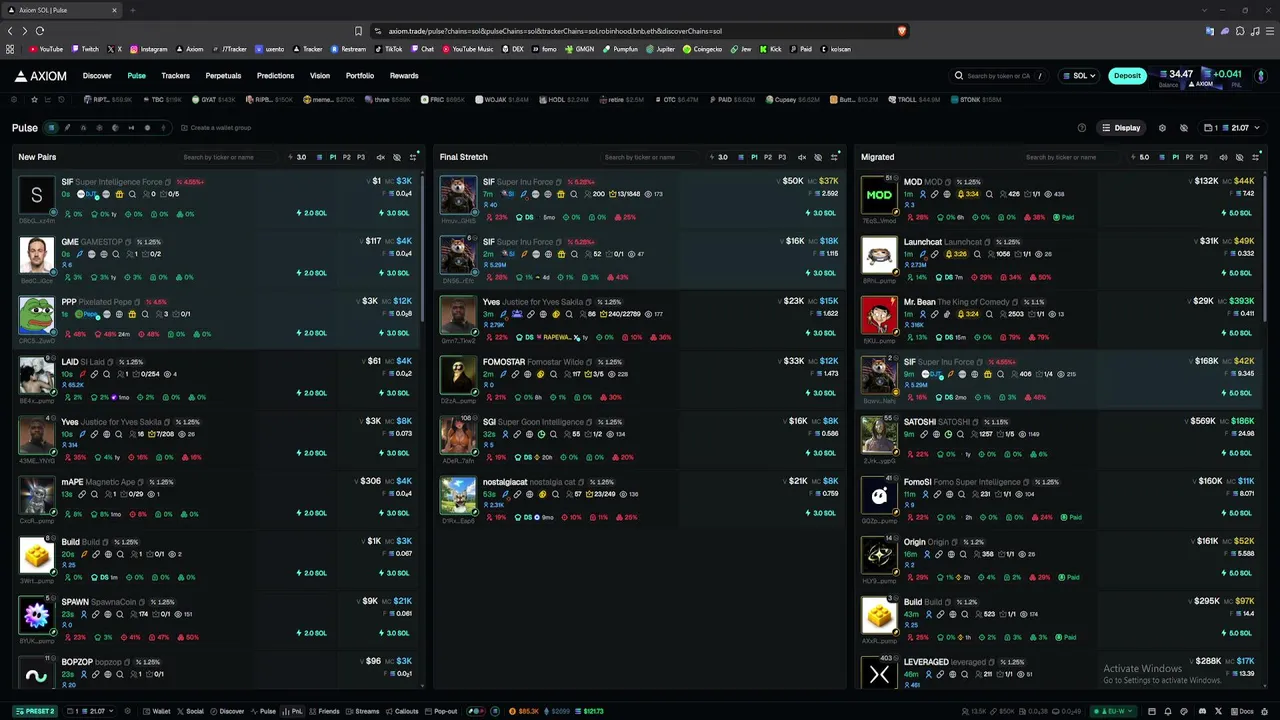Click the Deposit button

click(1127, 75)
